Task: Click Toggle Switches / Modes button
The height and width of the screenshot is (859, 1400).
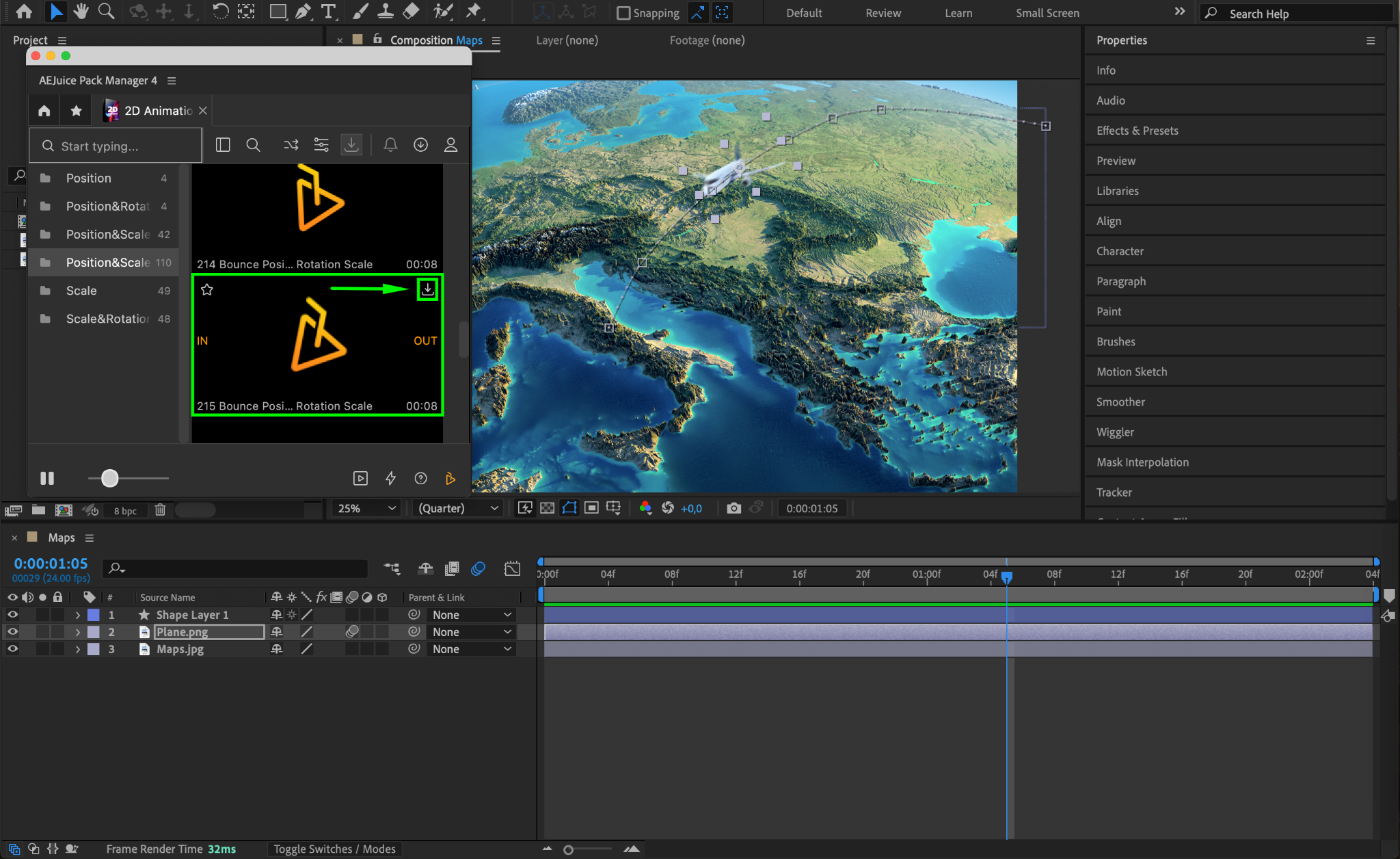Action: 334,849
